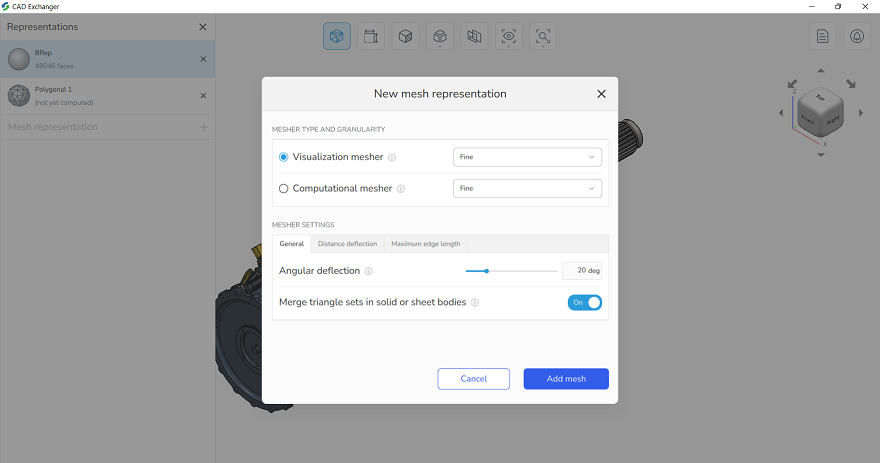Close the New mesh representation dialog

(602, 94)
